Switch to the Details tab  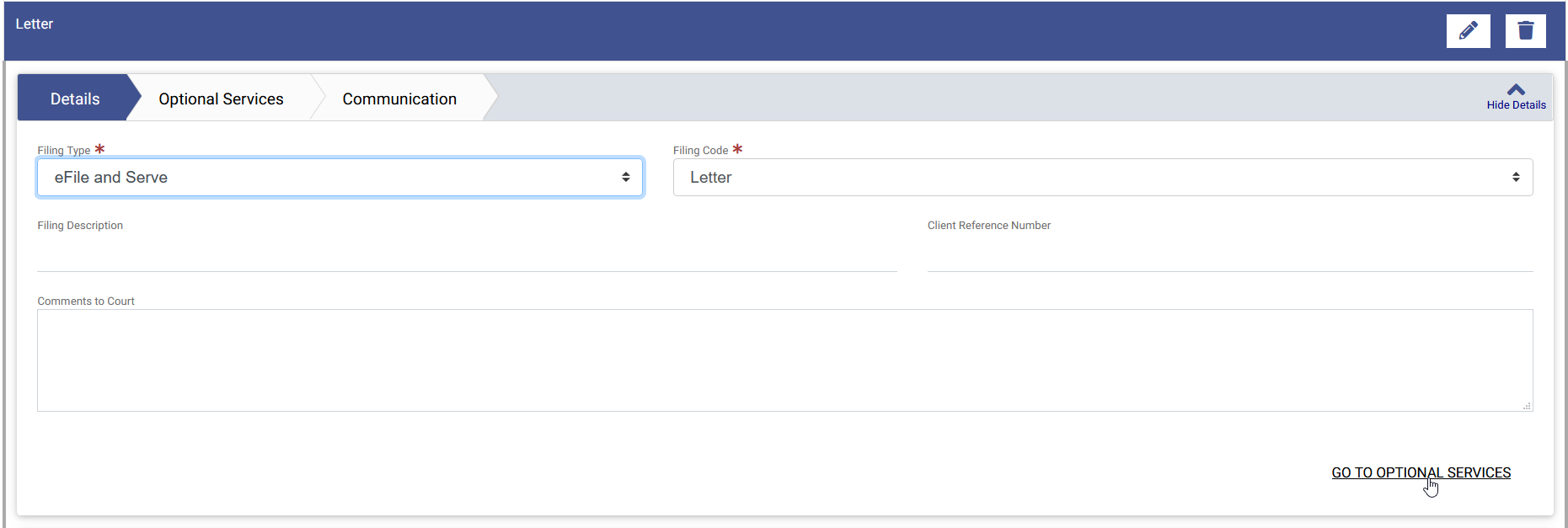coord(75,99)
